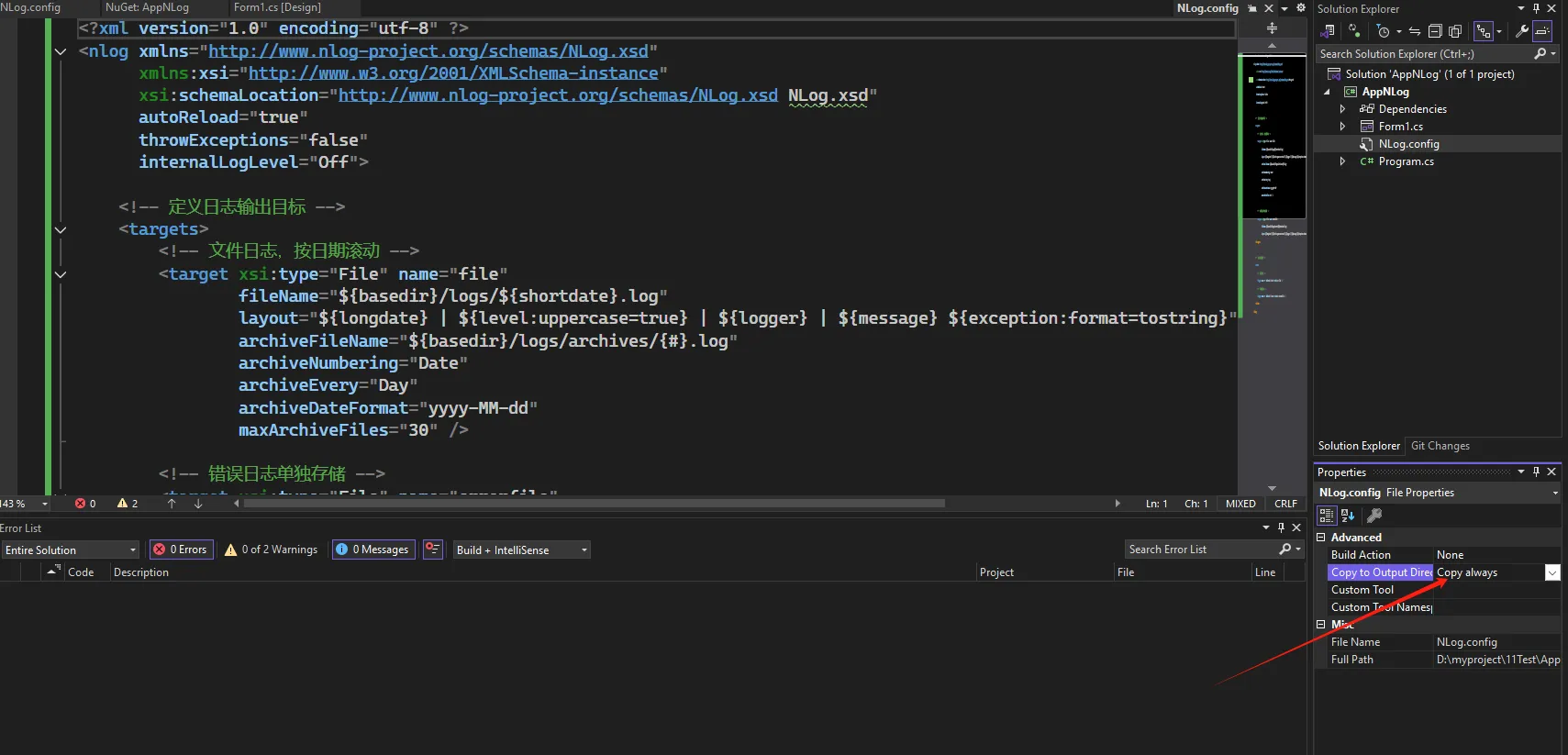Expand the Form1.cs node
This screenshot has width=1568, height=755.
[1342, 127]
